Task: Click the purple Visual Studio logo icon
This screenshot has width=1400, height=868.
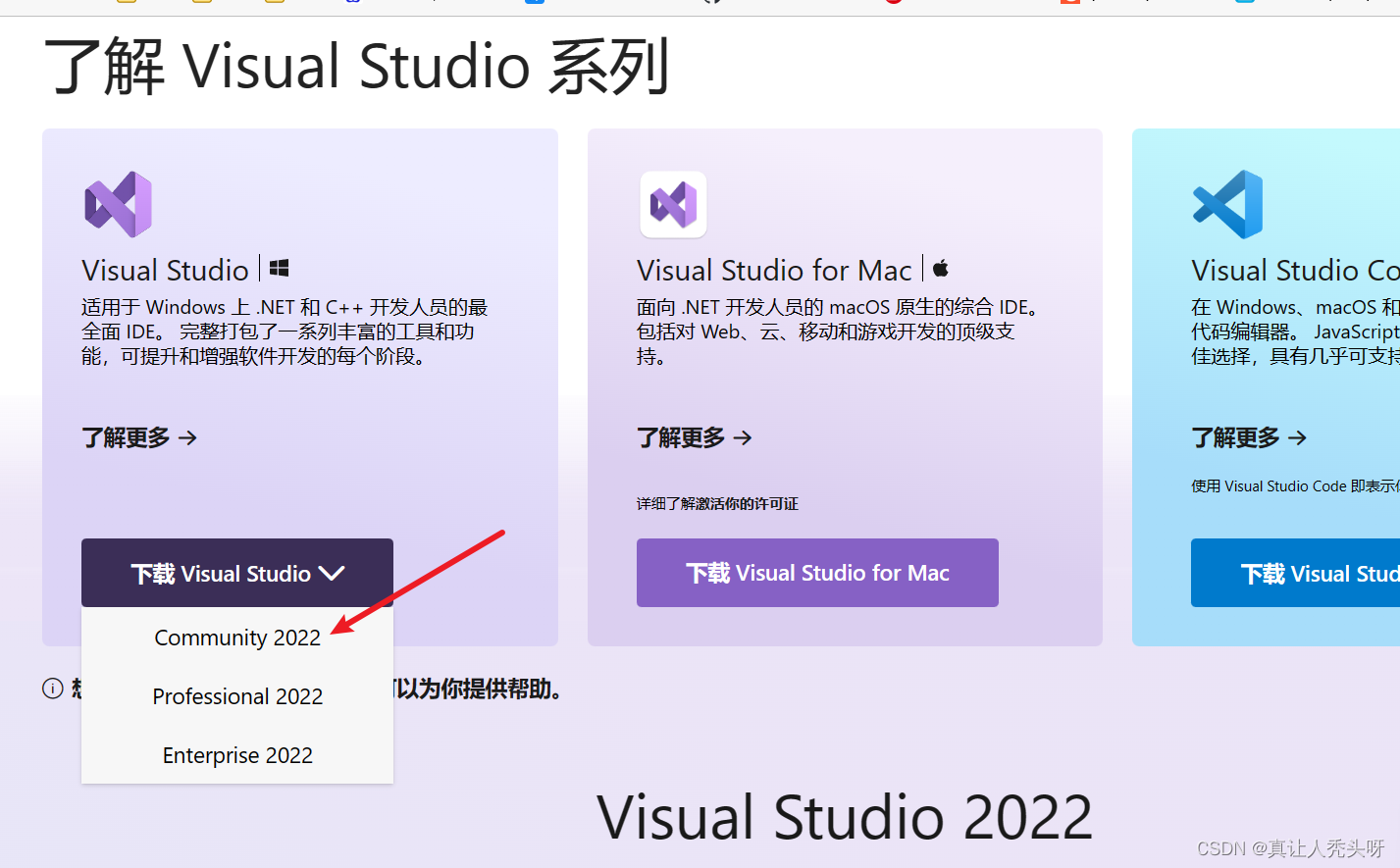Action: click(118, 204)
